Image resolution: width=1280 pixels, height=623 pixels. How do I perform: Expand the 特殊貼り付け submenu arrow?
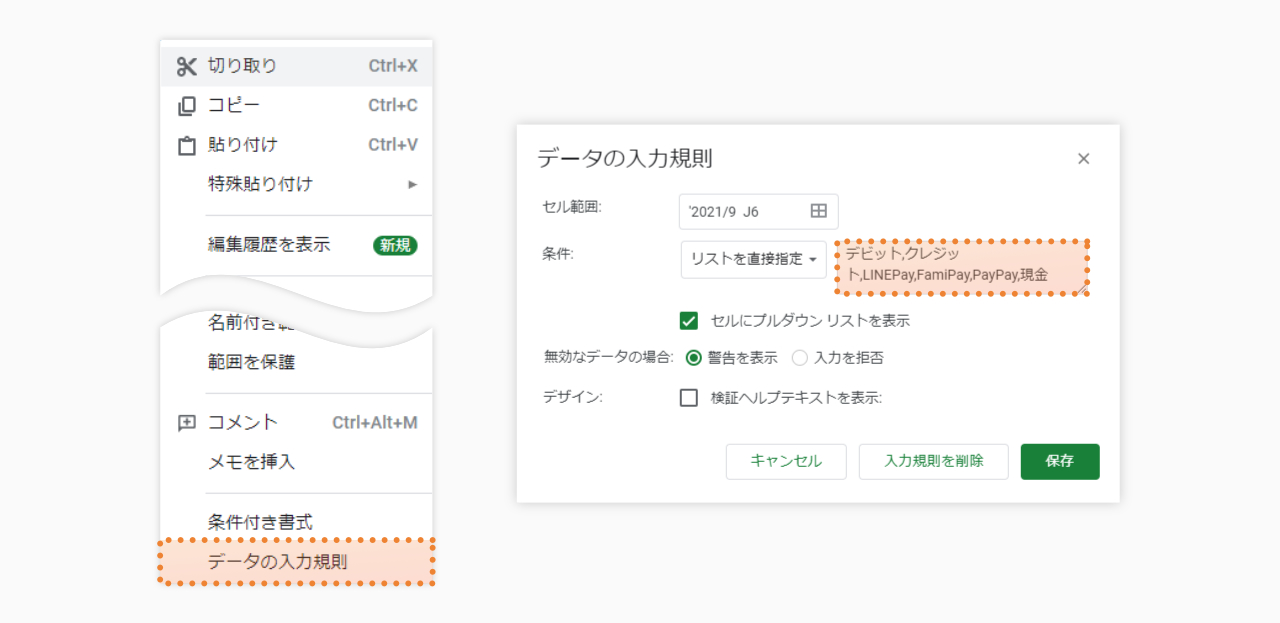tap(412, 184)
